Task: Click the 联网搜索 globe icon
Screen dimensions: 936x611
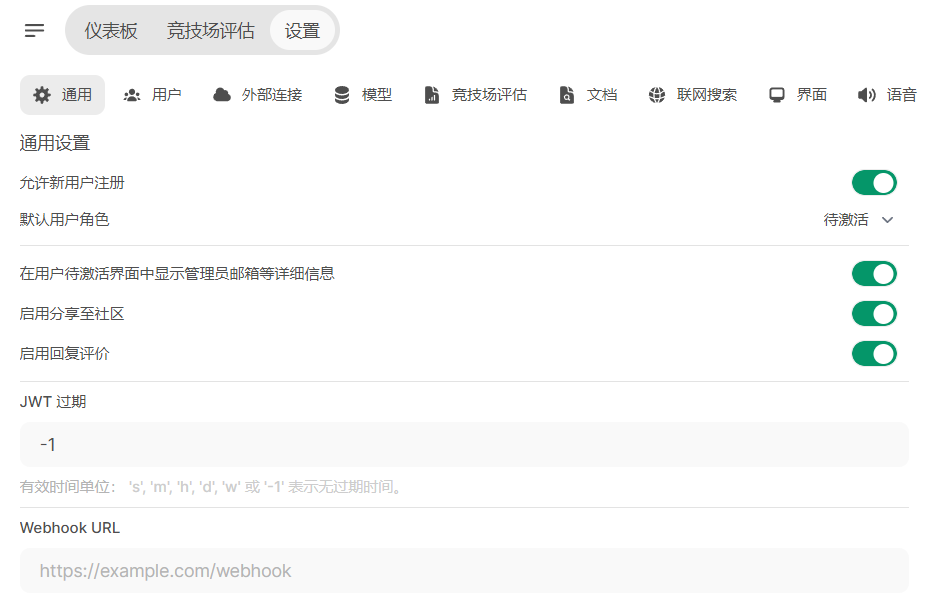Action: tap(657, 94)
